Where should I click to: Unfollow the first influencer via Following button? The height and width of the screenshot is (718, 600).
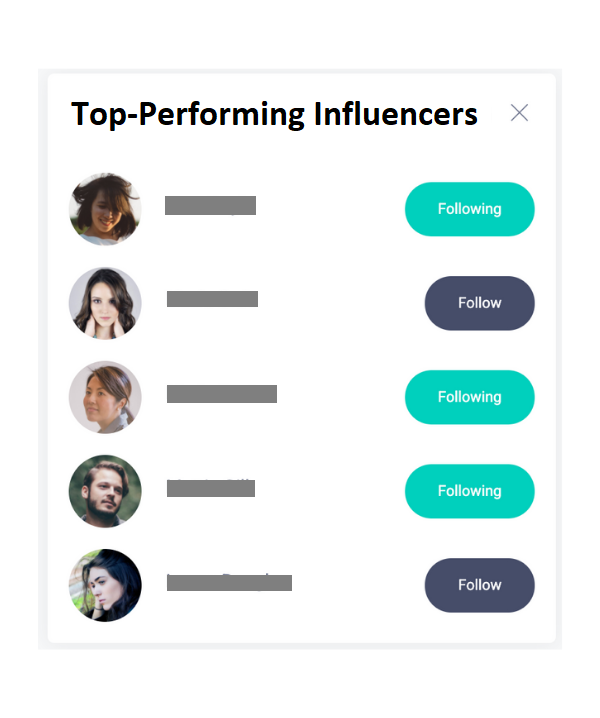point(469,209)
